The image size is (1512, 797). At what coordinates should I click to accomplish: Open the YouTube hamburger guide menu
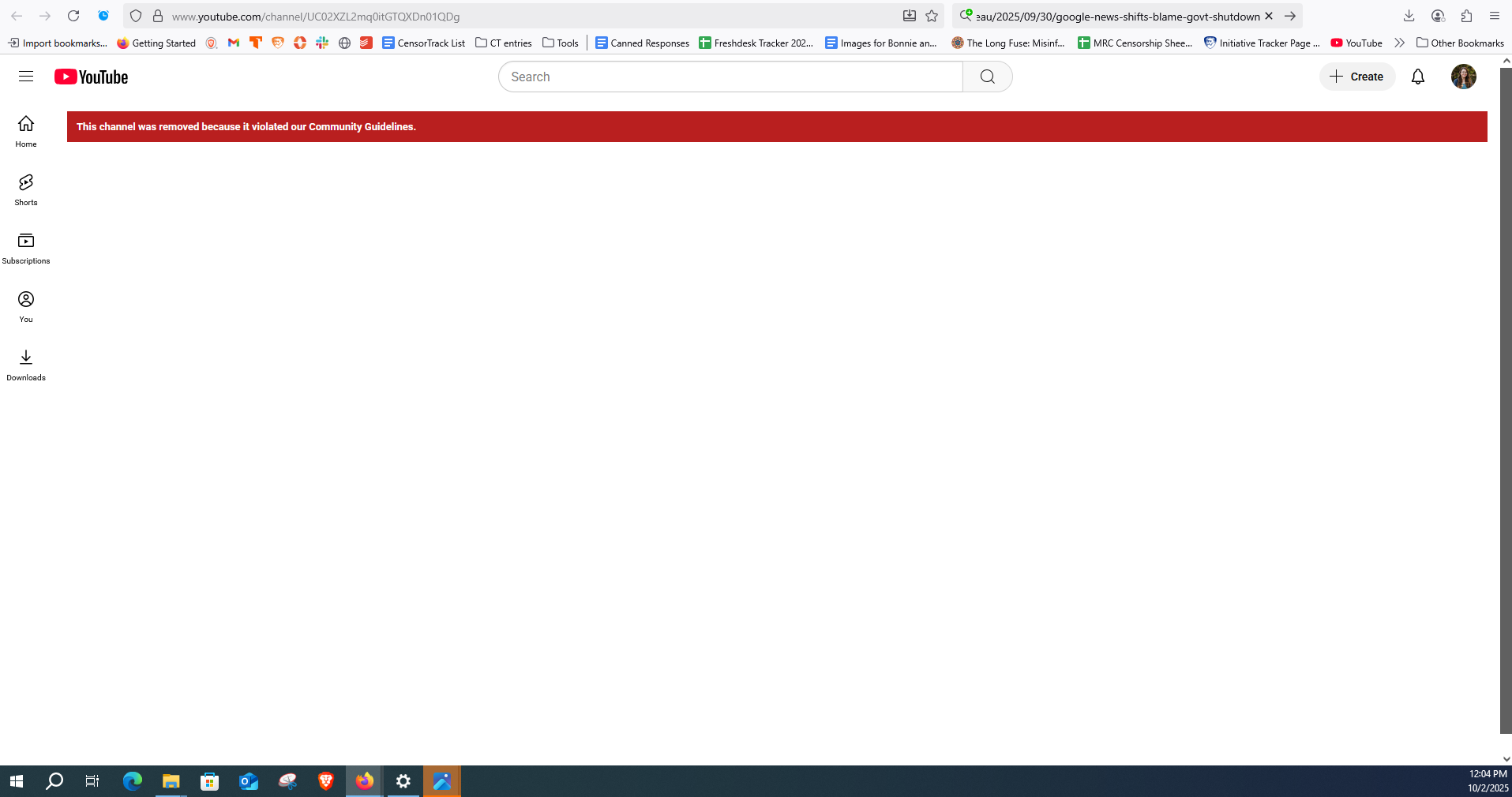click(x=26, y=77)
